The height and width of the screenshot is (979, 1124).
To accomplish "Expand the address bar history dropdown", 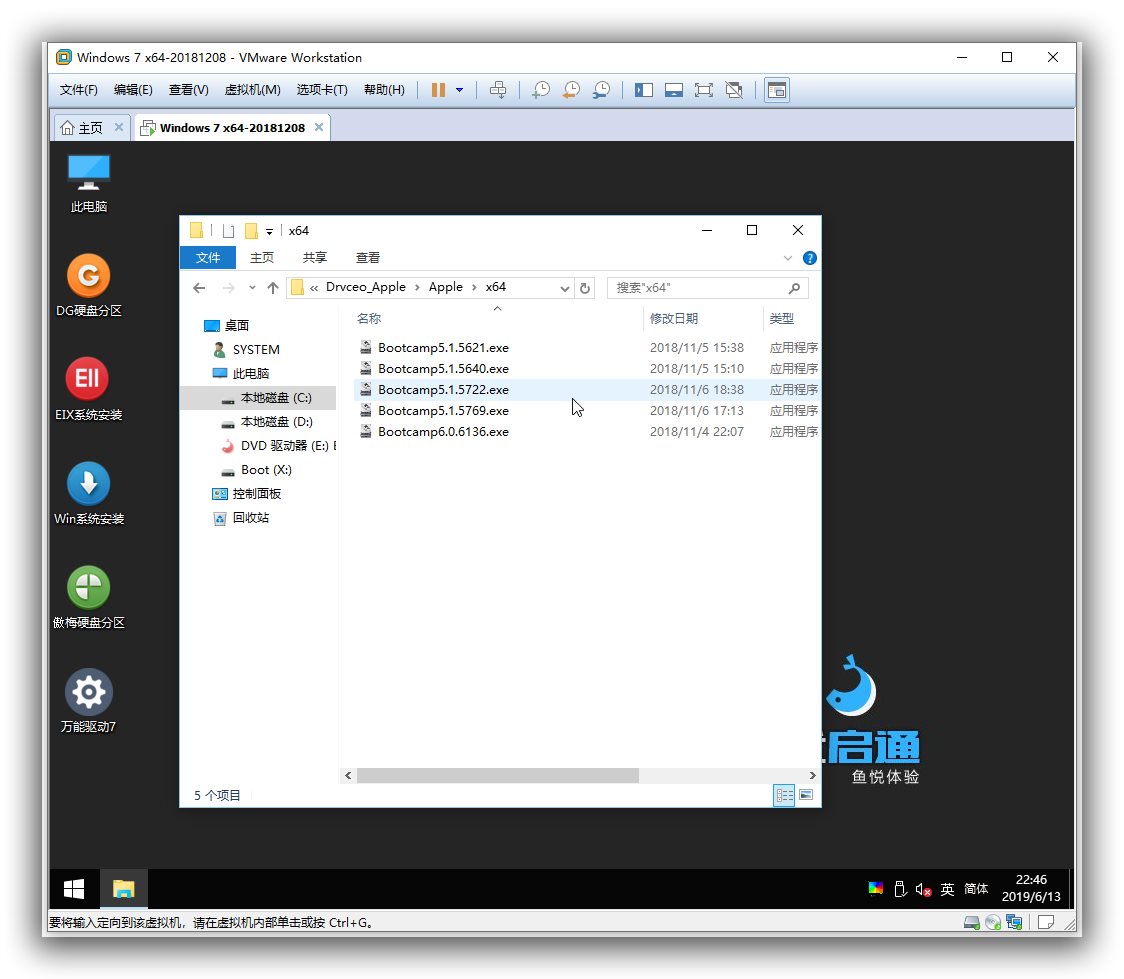I will click(564, 288).
